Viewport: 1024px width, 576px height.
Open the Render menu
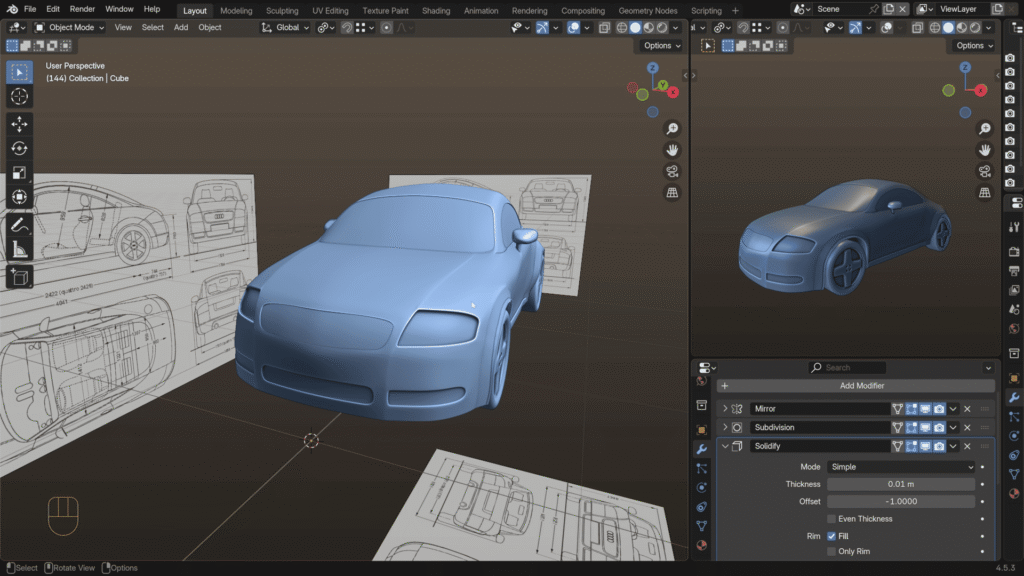(x=82, y=9)
